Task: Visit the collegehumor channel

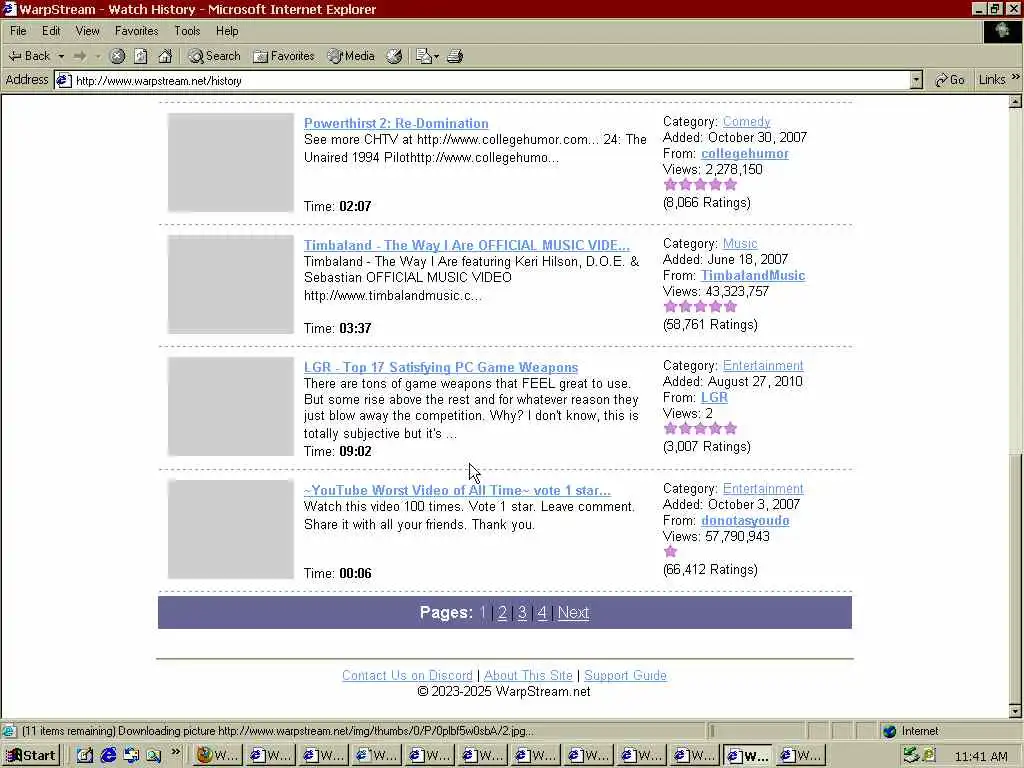Action: [744, 153]
